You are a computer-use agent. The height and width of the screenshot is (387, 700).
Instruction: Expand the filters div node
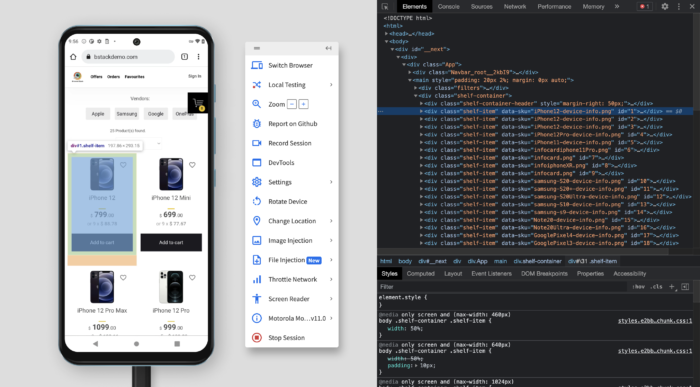point(416,88)
